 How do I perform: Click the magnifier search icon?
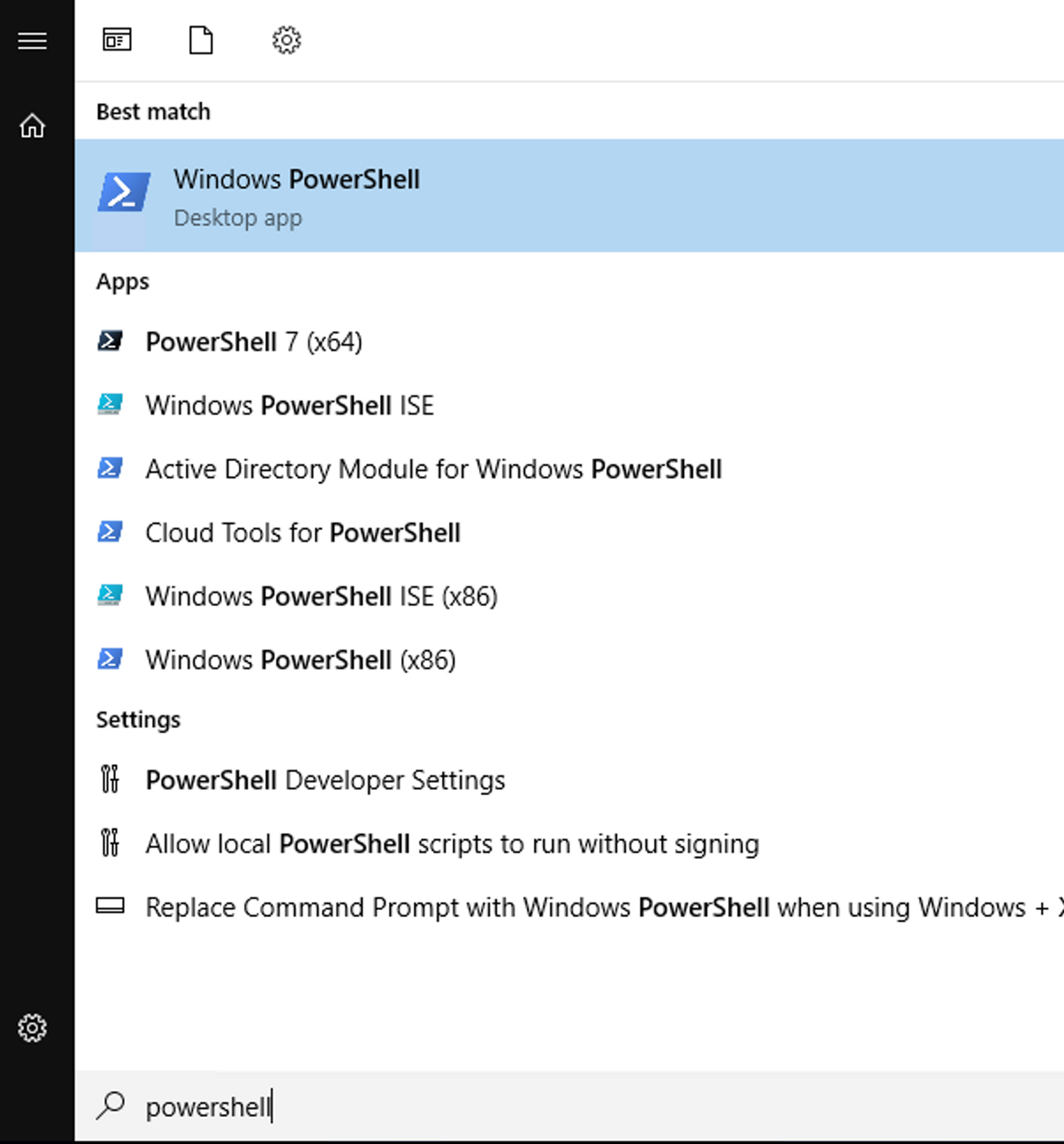click(x=111, y=1105)
